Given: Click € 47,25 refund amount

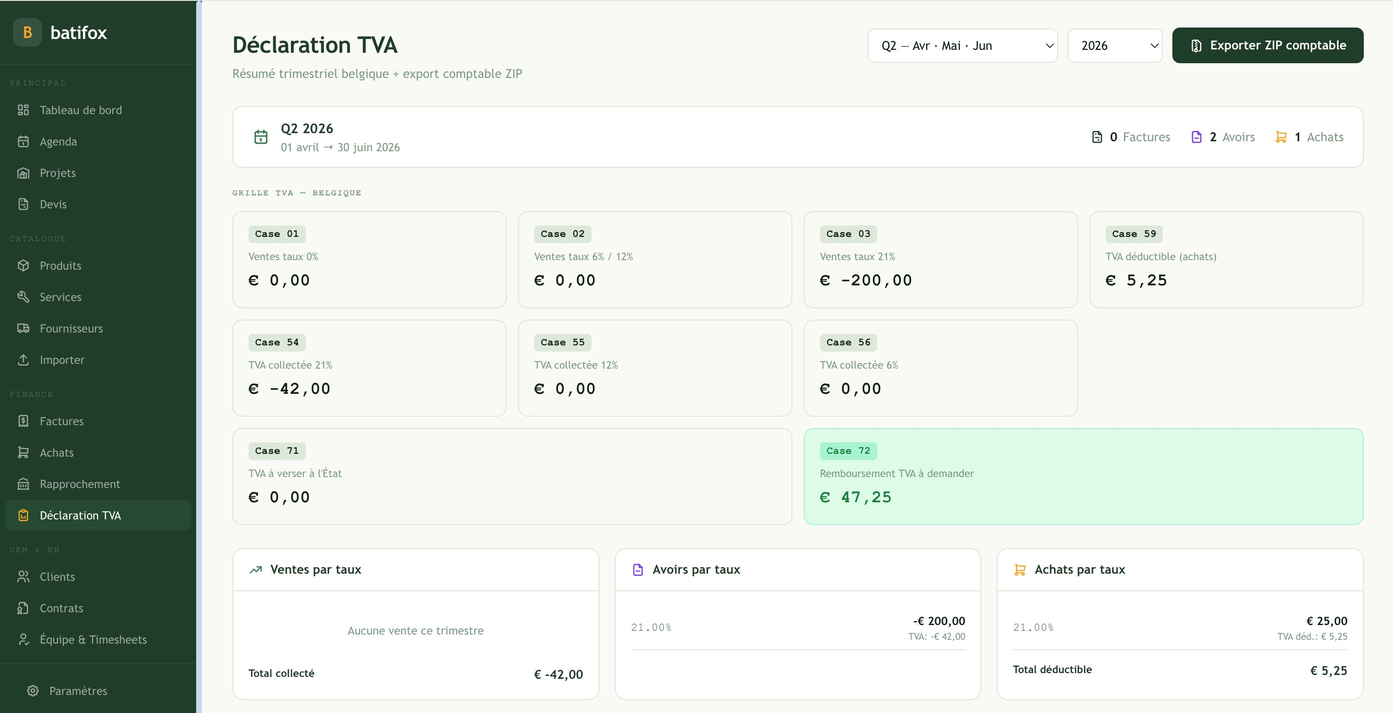Looking at the screenshot, I should tap(856, 497).
